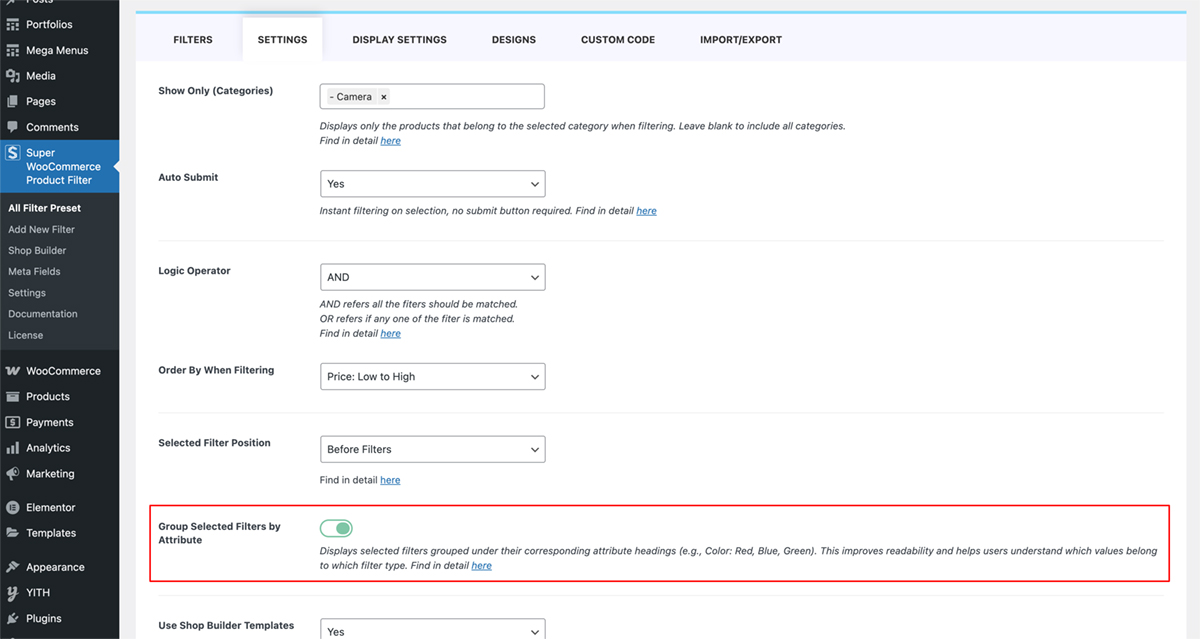The height and width of the screenshot is (639, 1200).
Task: Open the Products menu label
Action: tap(48, 397)
